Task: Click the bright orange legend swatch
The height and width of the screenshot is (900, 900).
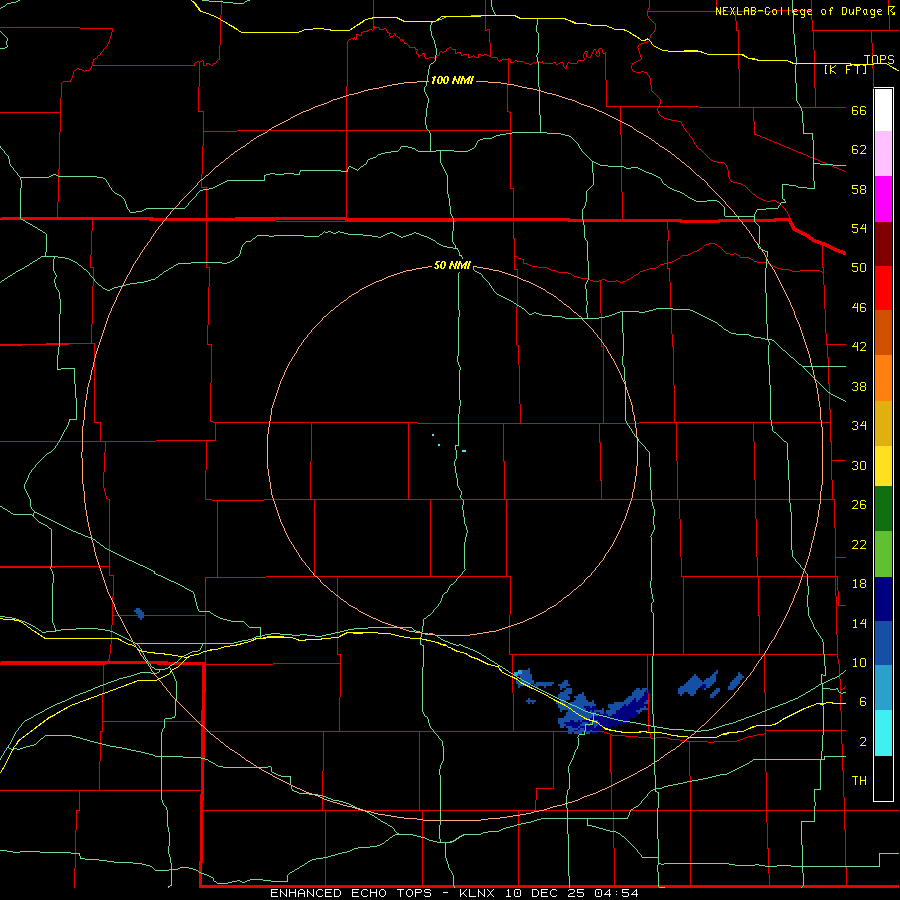Action: pyautogui.click(x=883, y=378)
